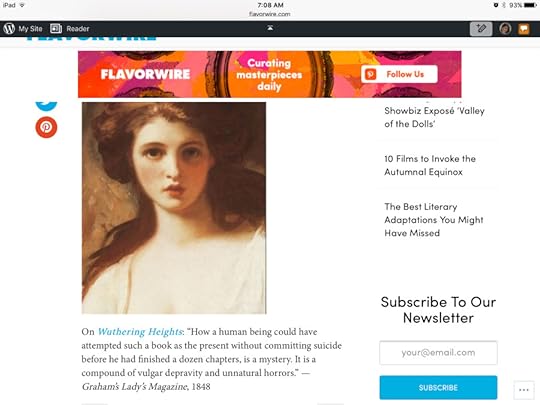Open the user profile avatar
The width and height of the screenshot is (540, 405).
click(x=505, y=29)
